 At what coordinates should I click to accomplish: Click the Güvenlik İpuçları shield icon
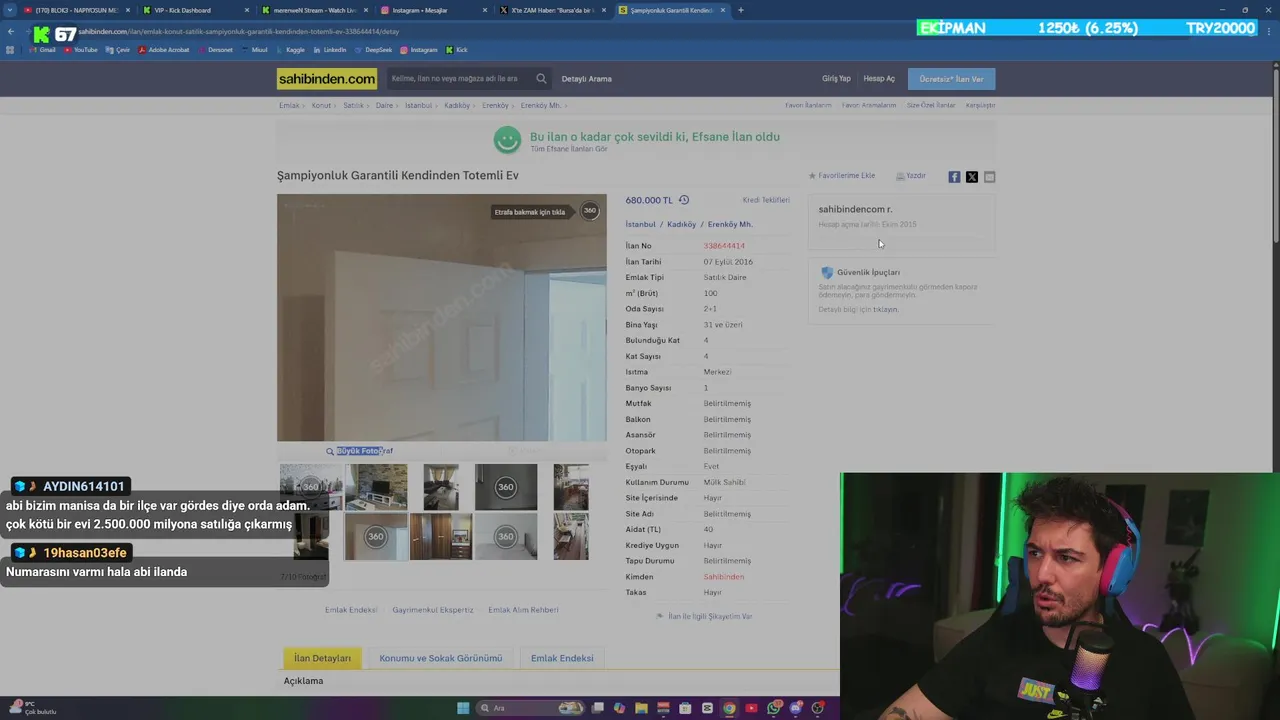click(827, 272)
